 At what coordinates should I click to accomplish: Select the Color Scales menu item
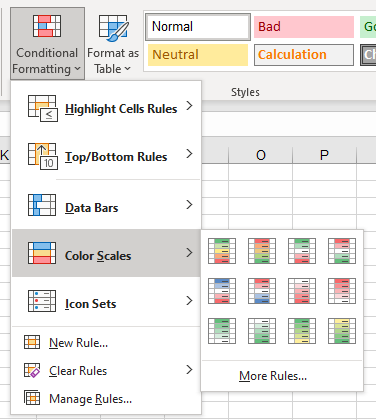(x=106, y=253)
